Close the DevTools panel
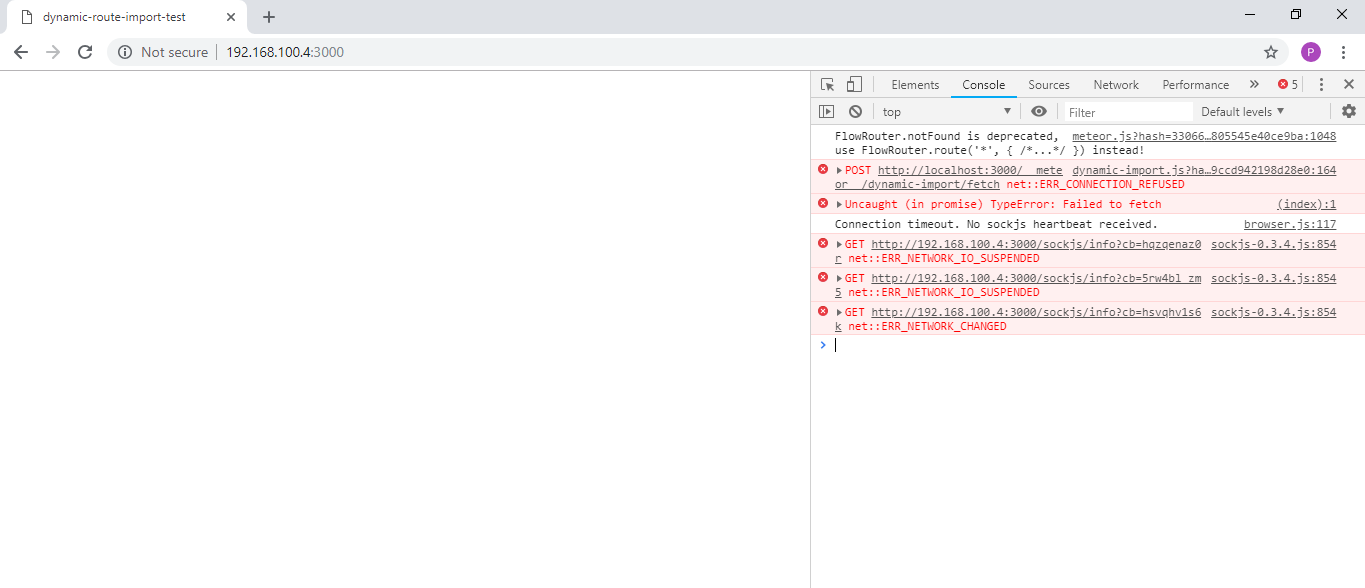The image size is (1365, 588). (x=1348, y=85)
